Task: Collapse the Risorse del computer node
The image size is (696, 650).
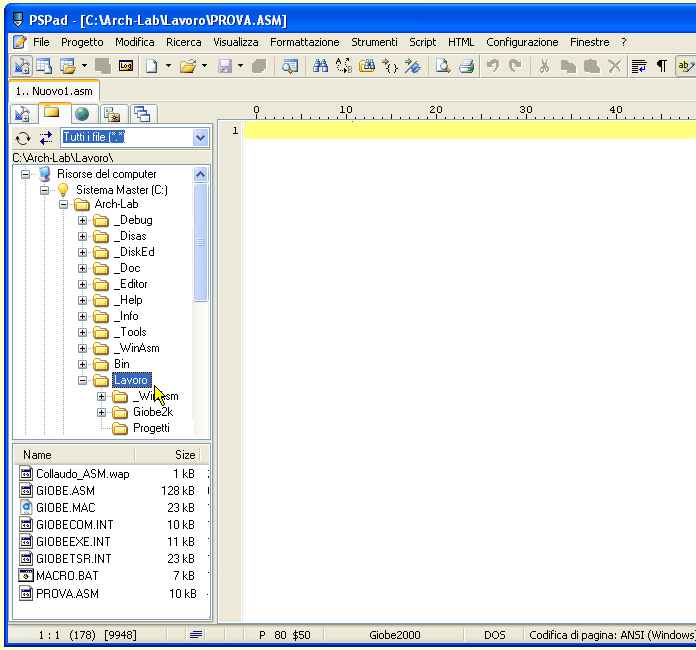Action: [x=25, y=174]
